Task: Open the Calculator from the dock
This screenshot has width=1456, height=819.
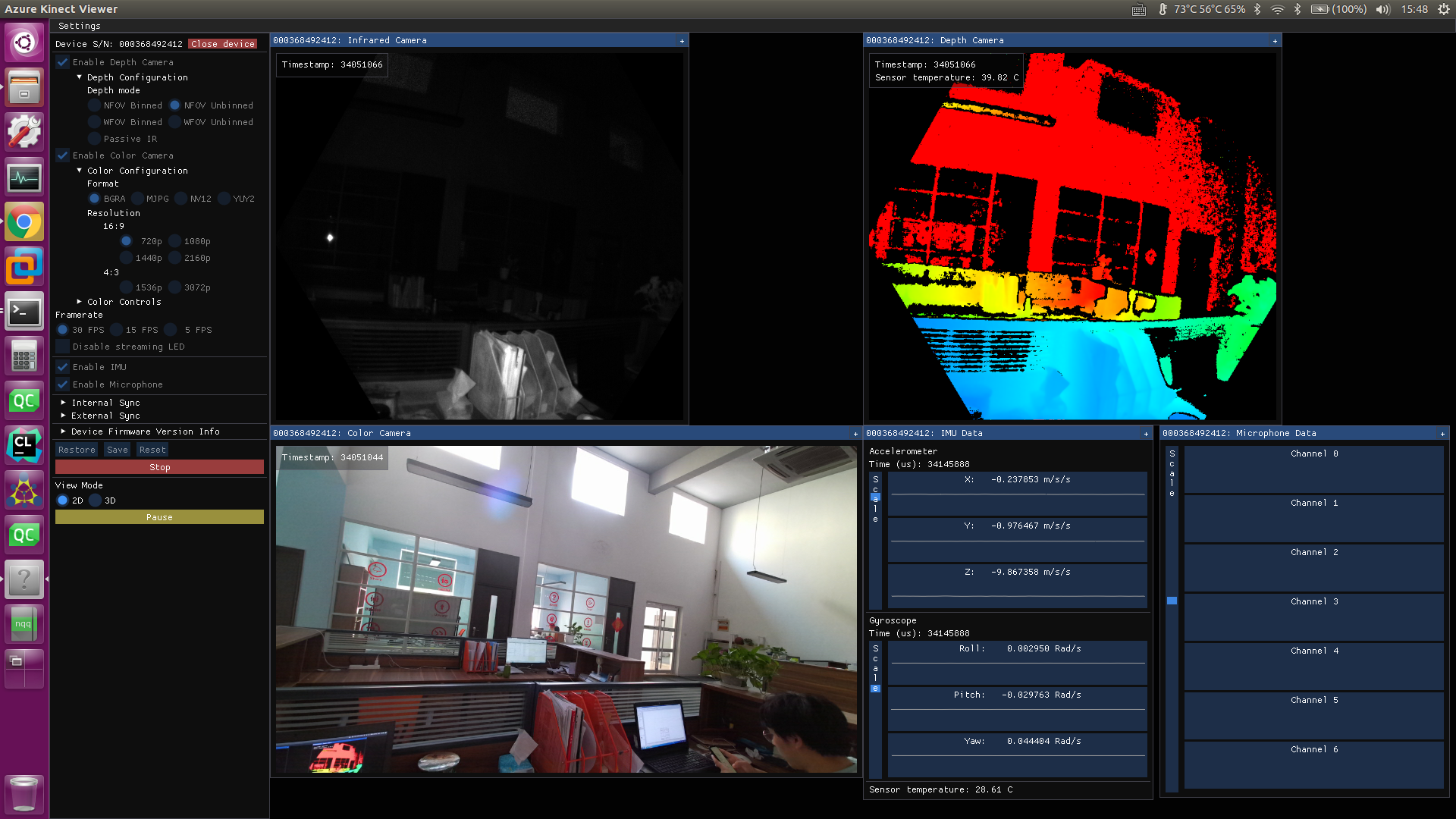Action: (x=24, y=356)
